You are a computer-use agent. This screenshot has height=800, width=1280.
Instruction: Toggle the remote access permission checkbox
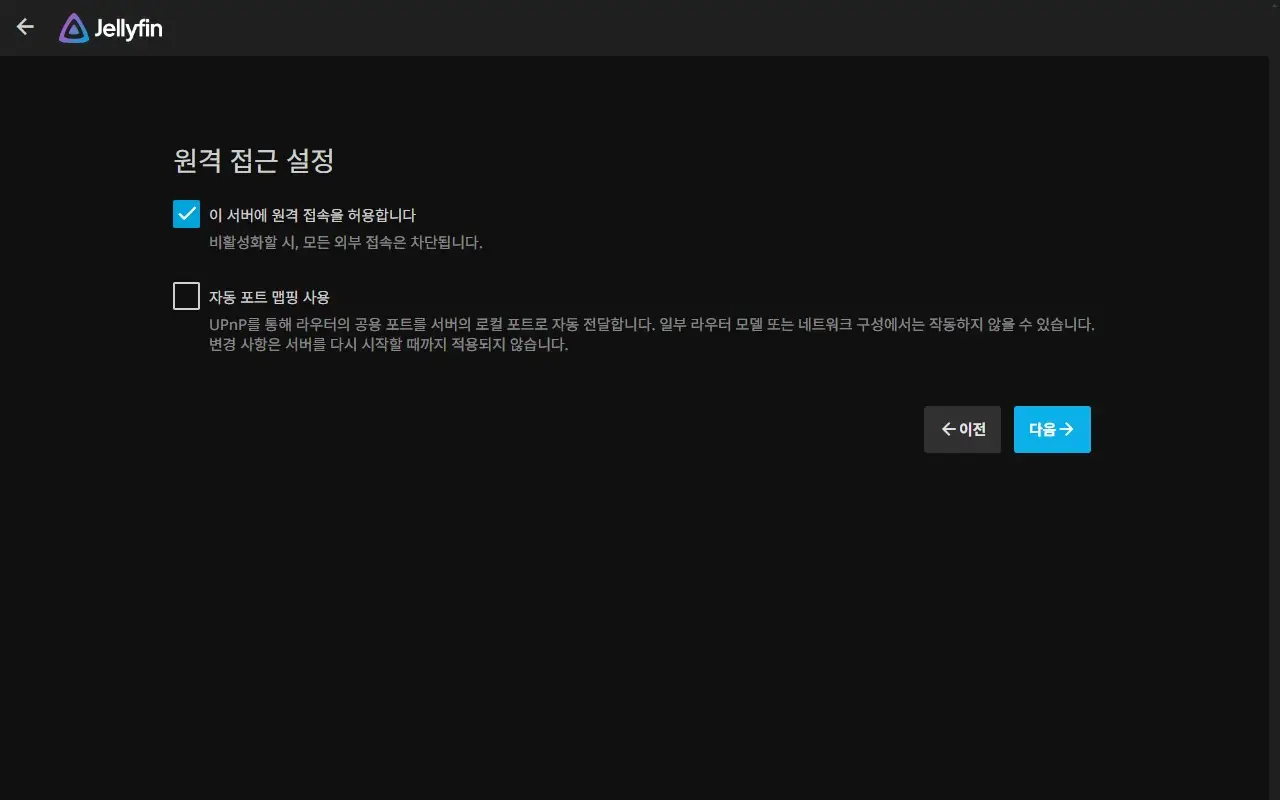pos(186,213)
